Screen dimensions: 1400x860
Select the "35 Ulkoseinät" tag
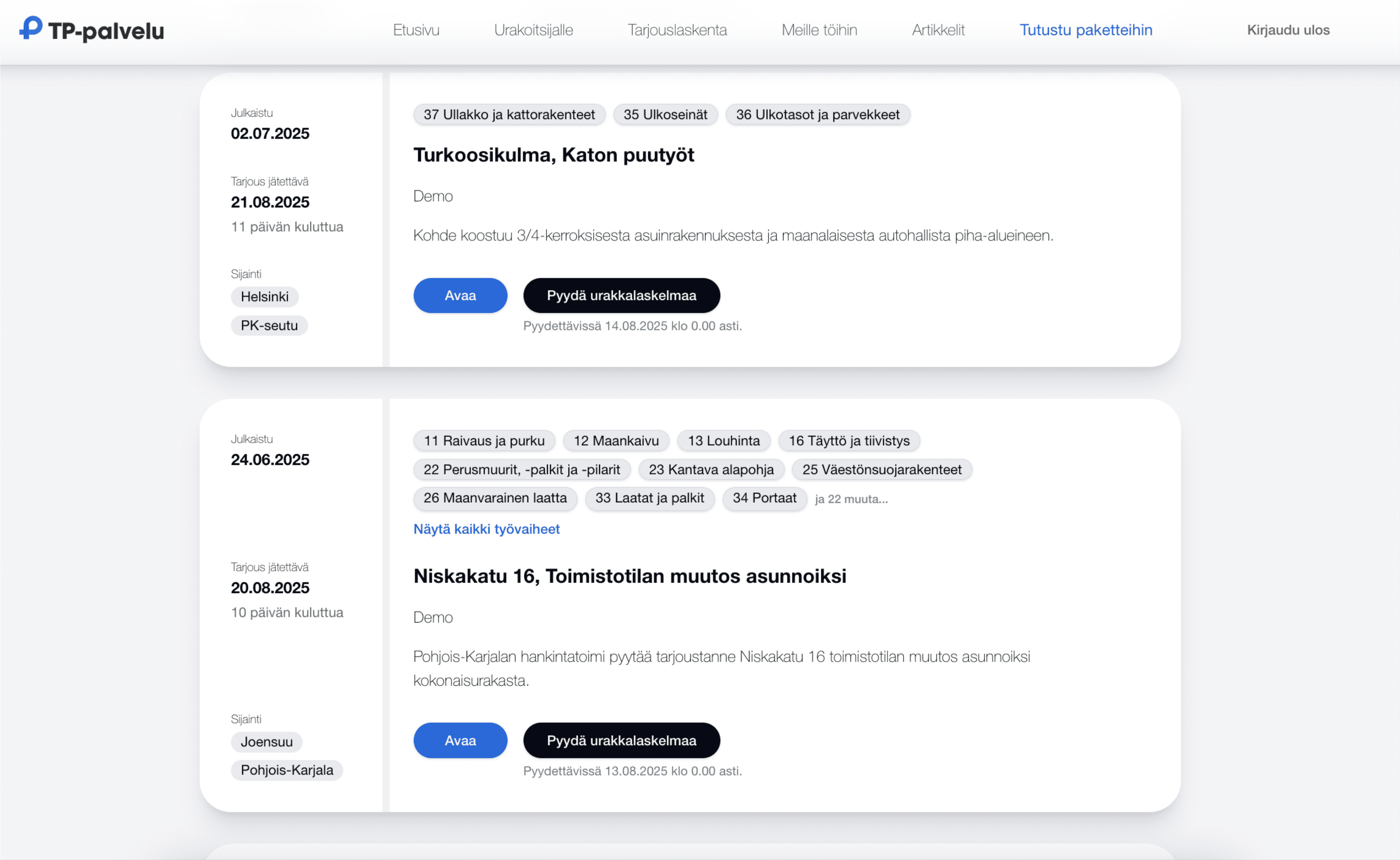click(x=665, y=114)
